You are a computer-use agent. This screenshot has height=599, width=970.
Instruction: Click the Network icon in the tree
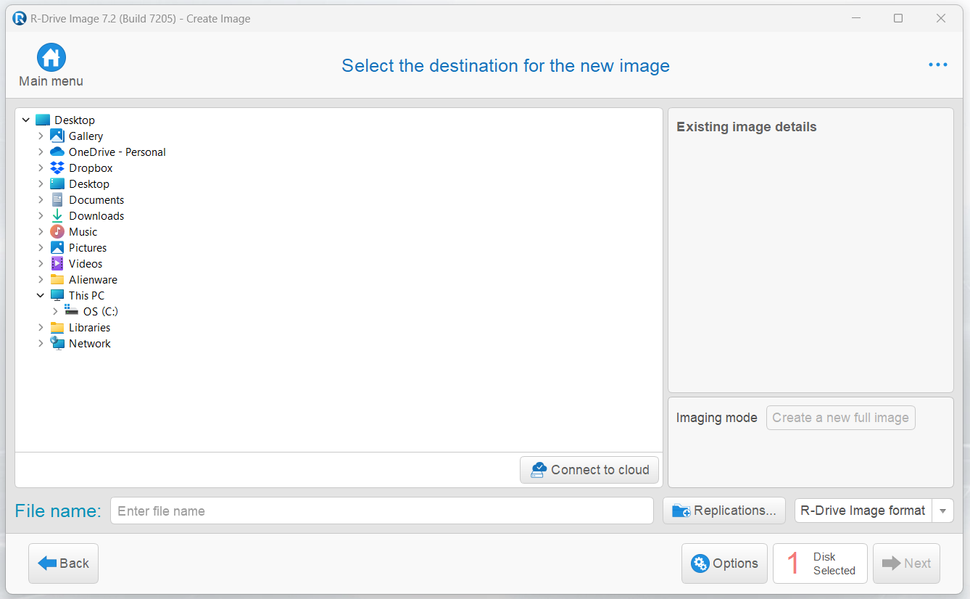[57, 344]
